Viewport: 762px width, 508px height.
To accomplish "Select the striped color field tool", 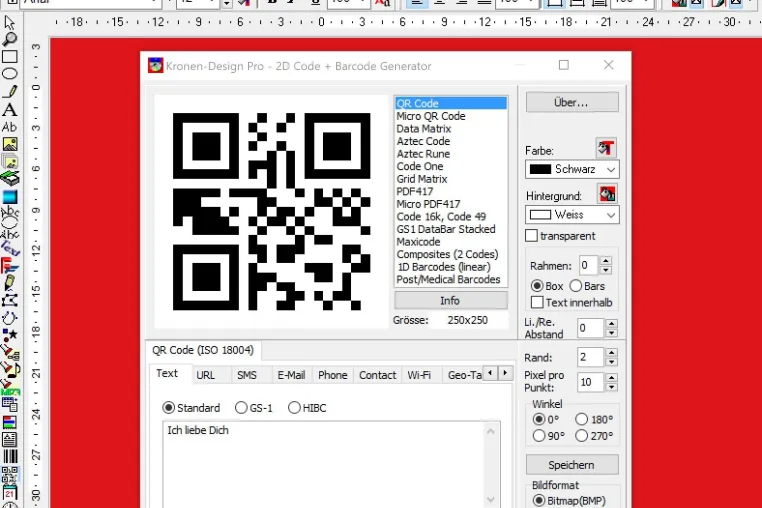I will [x=10, y=422].
